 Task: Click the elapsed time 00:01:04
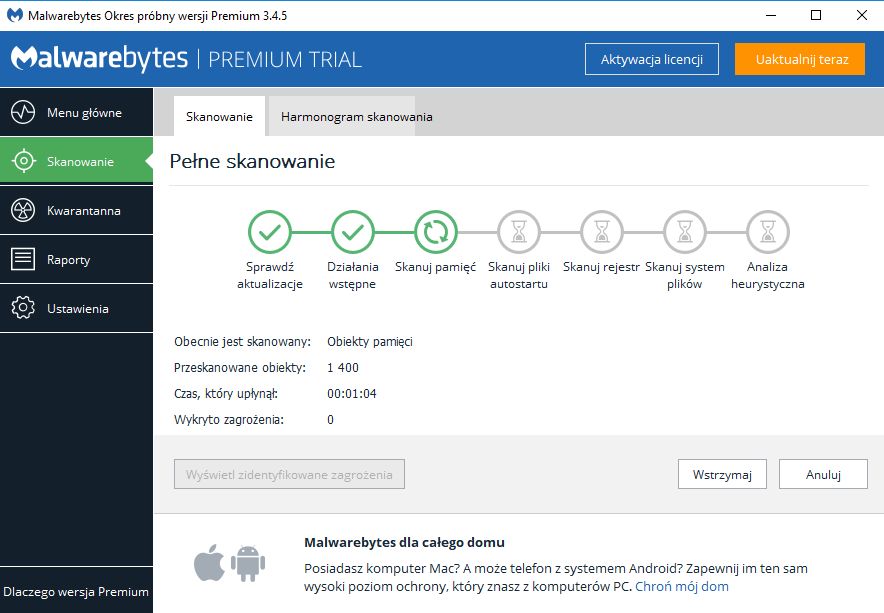tap(352, 394)
